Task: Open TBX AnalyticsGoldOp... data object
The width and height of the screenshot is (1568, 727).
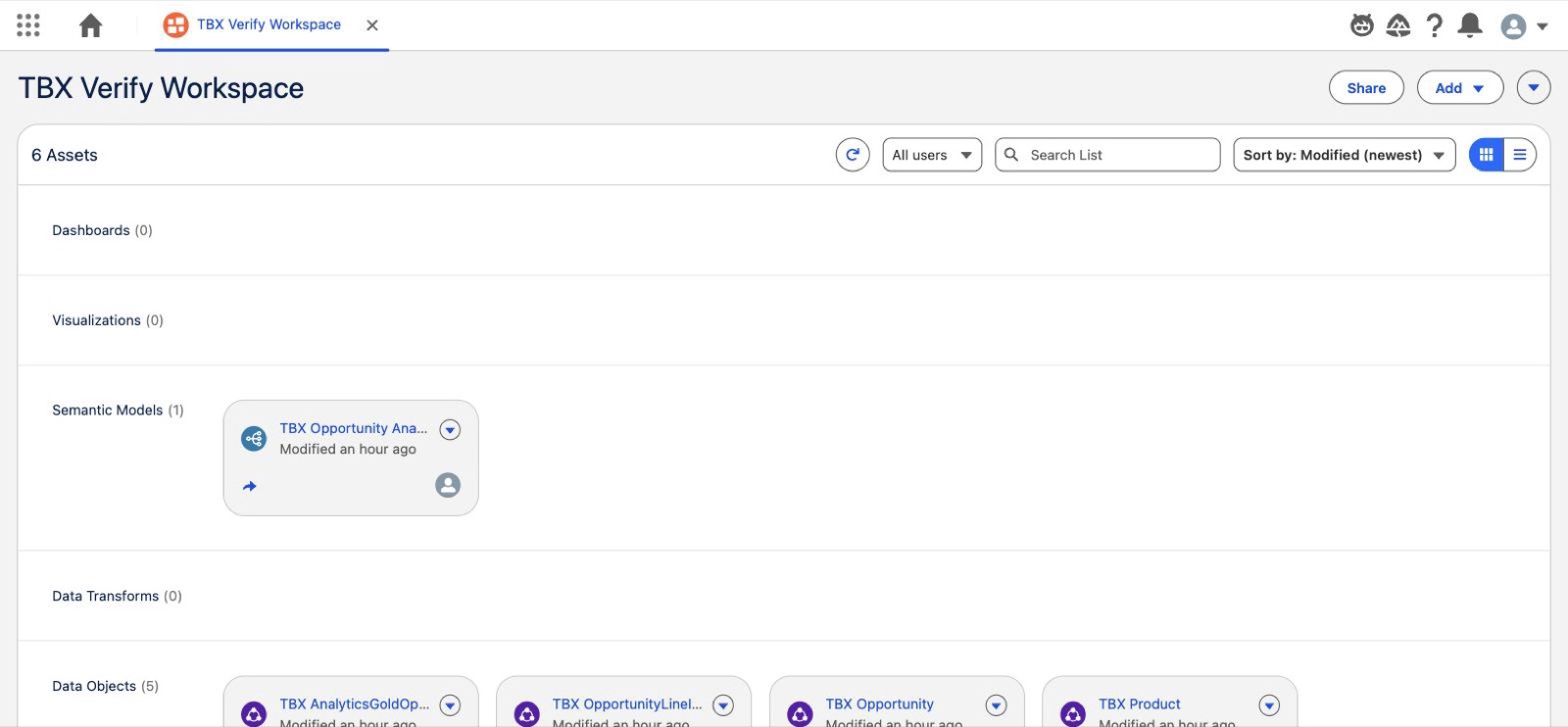Action: coord(354,703)
